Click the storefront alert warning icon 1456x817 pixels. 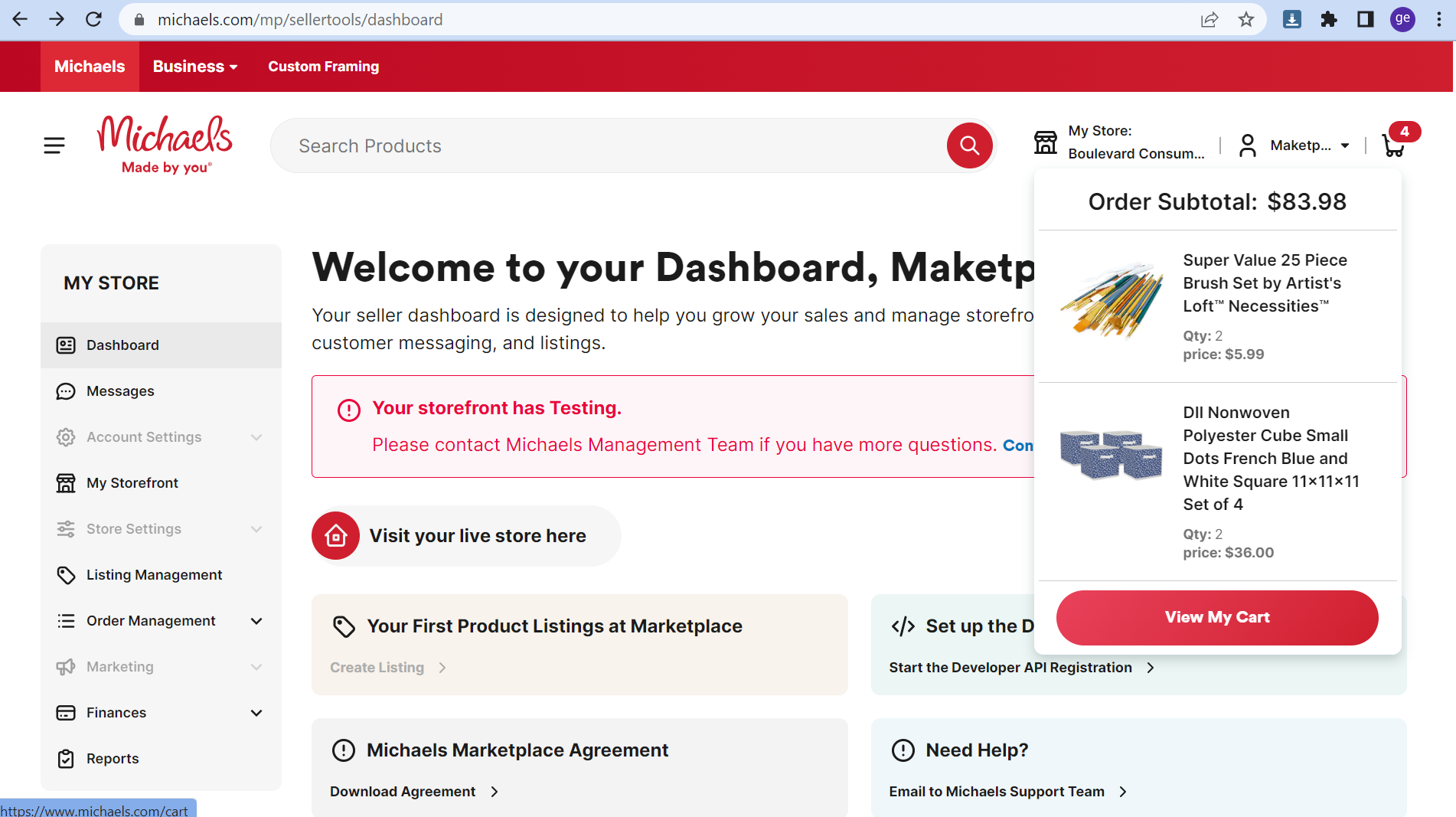349,410
